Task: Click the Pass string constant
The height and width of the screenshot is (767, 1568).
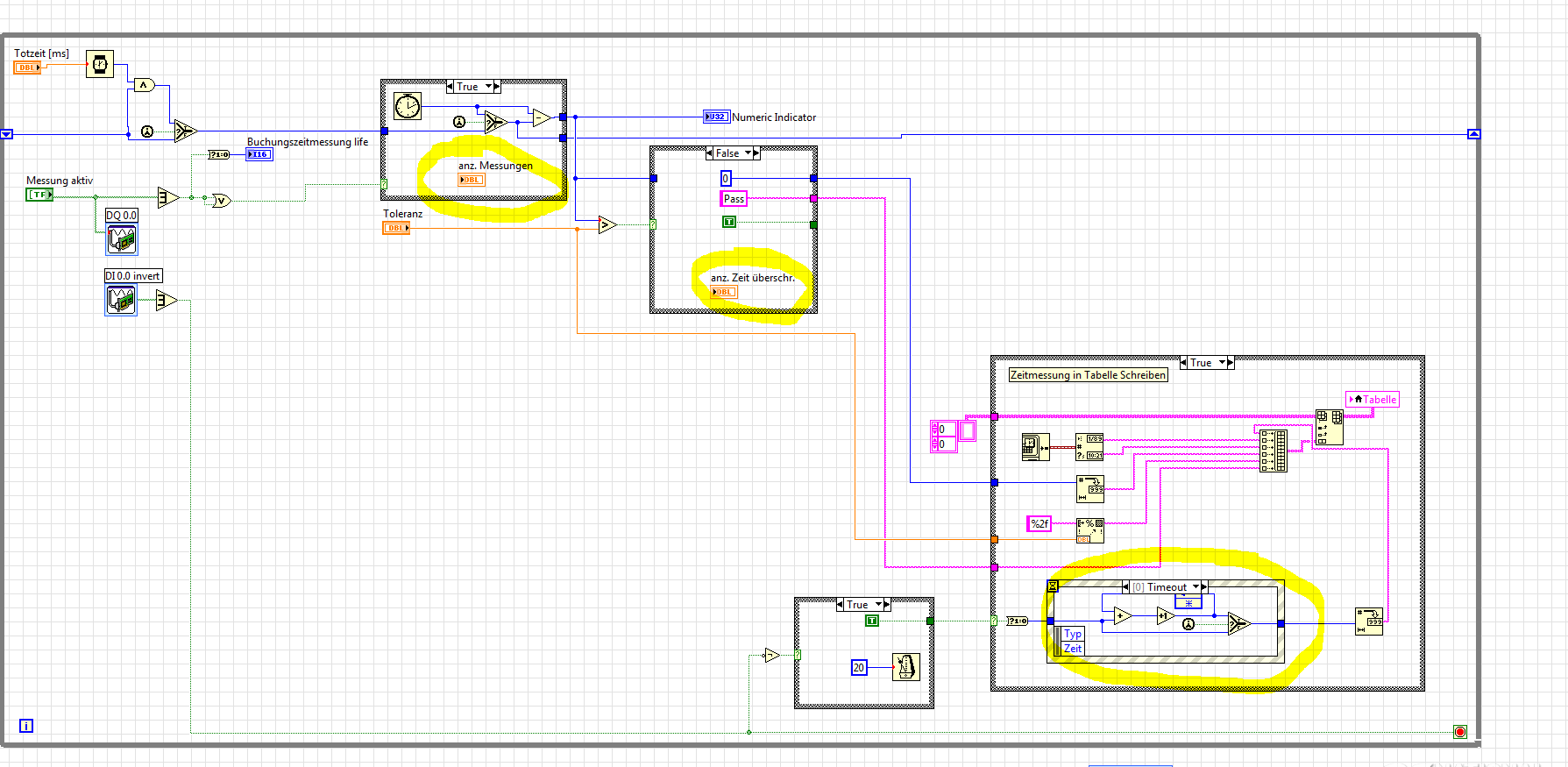Action: pos(734,199)
